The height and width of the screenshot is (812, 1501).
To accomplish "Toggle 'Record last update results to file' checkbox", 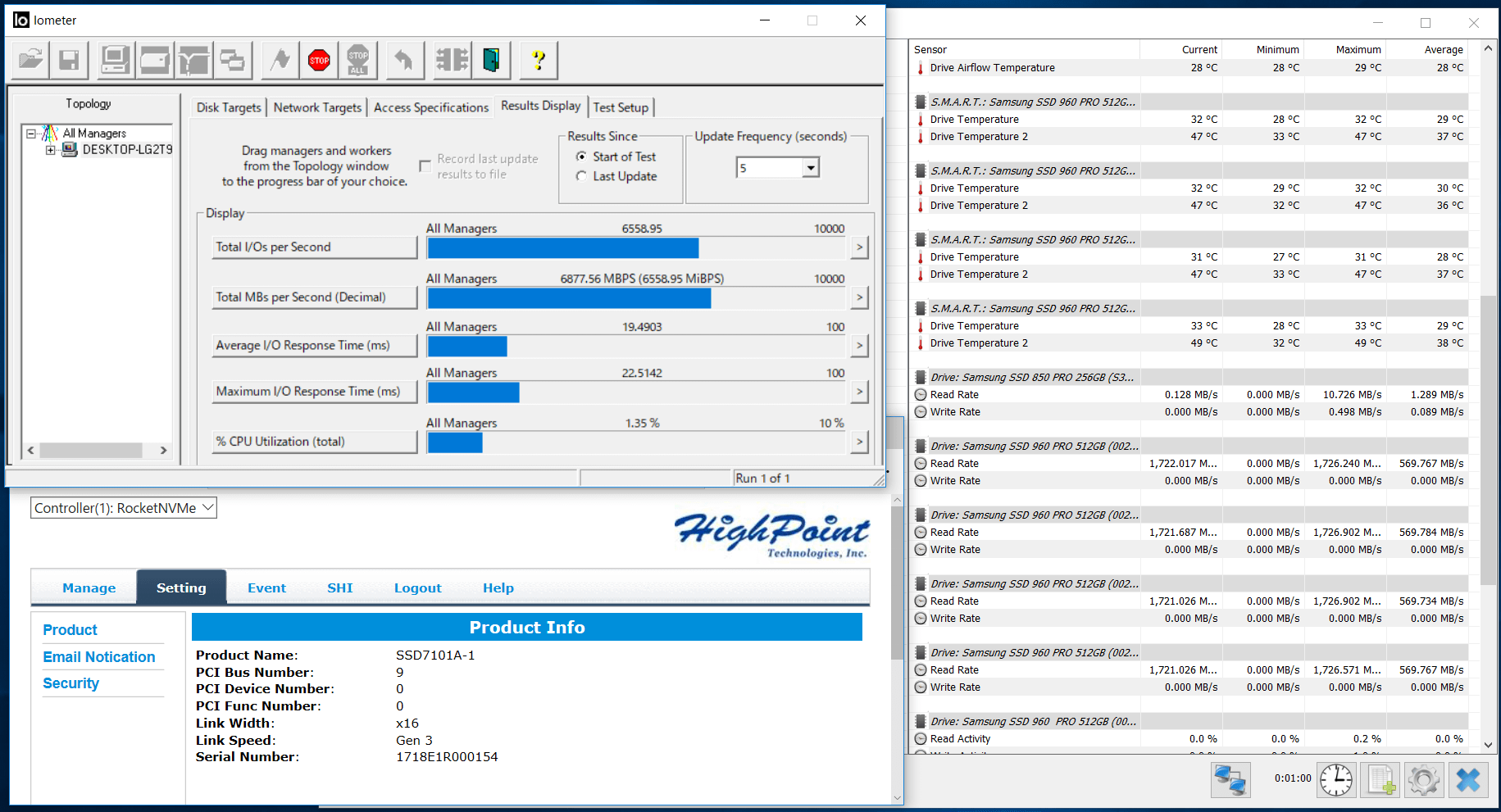I will [425, 166].
